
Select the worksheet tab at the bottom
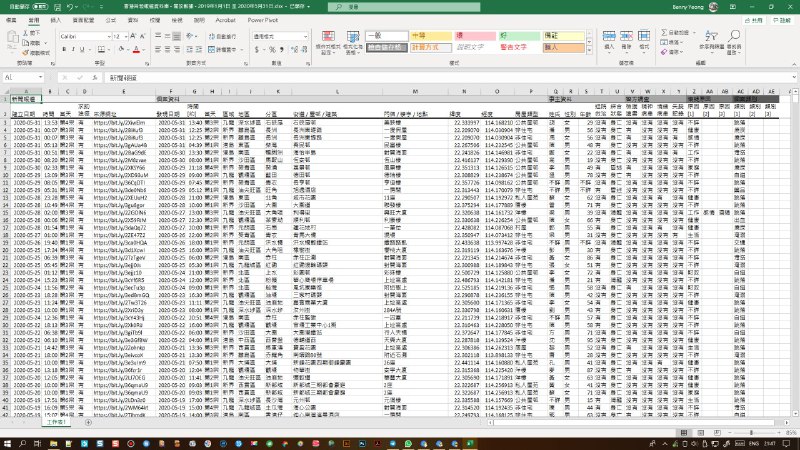pyautogui.click(x=30, y=422)
